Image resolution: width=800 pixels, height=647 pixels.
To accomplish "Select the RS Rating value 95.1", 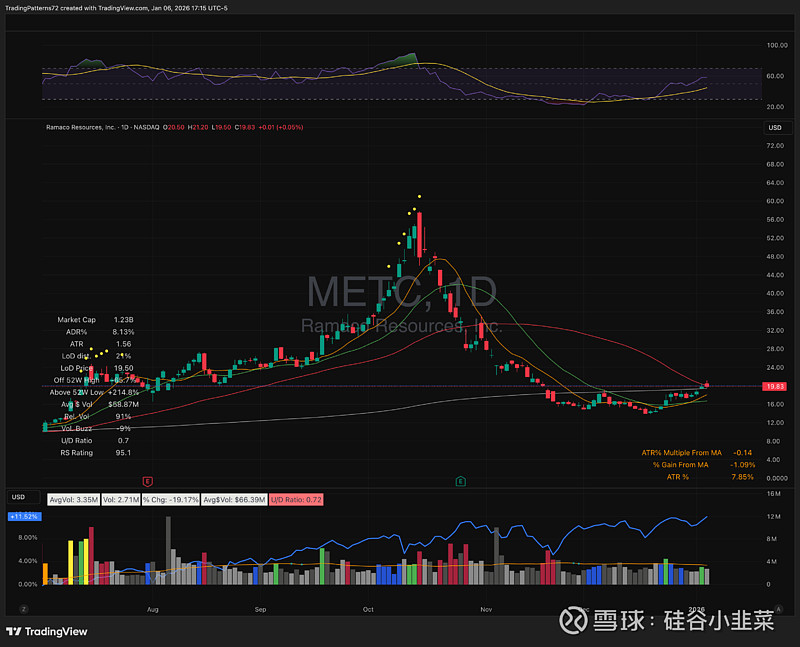I will click(123, 453).
